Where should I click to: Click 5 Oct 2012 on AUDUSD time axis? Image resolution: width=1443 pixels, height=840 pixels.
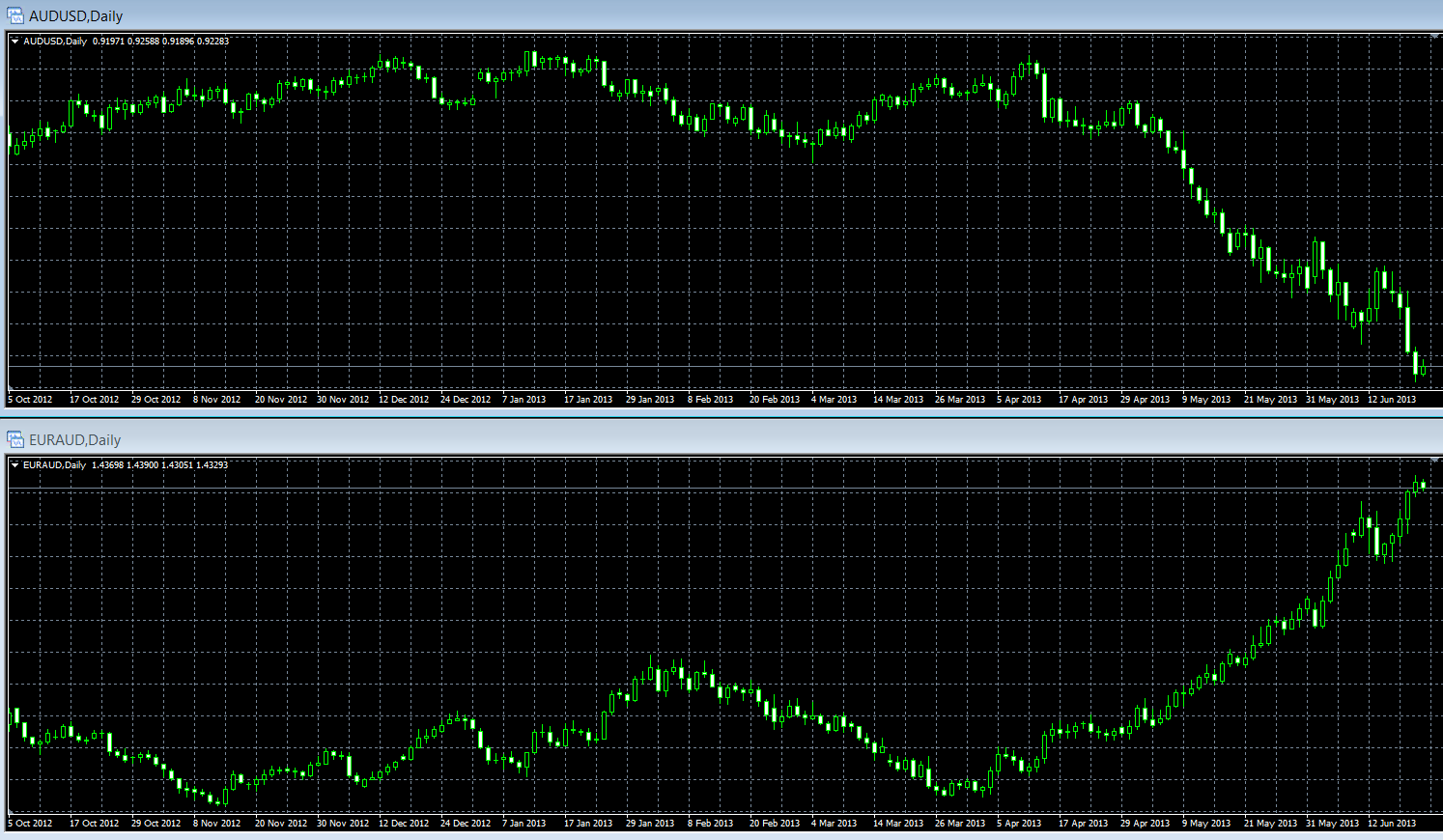[x=30, y=400]
